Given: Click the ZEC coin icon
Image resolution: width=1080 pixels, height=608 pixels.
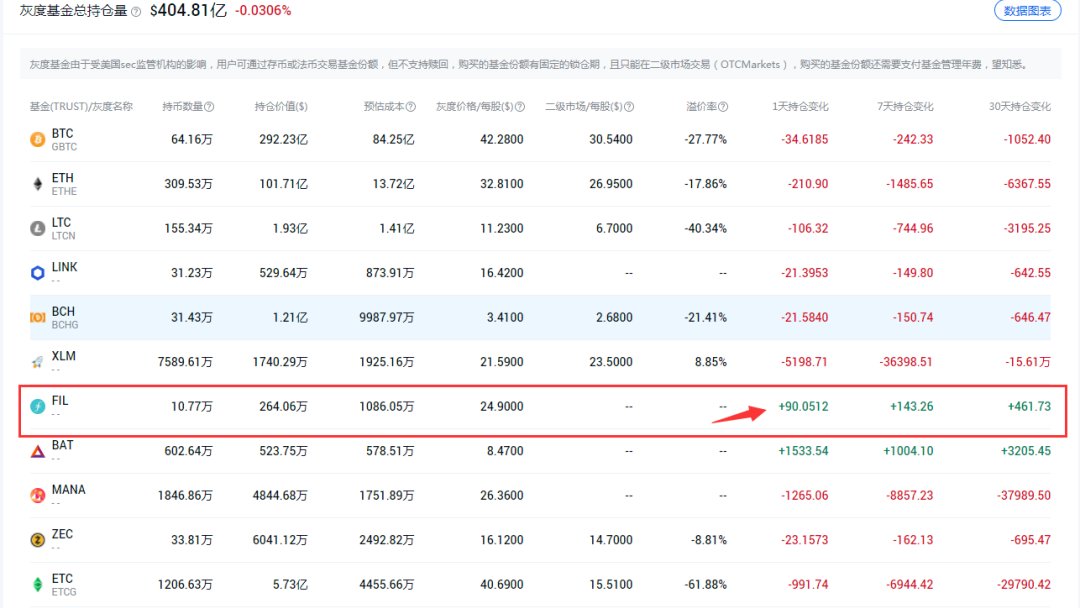Looking at the screenshot, I should pos(37,541).
